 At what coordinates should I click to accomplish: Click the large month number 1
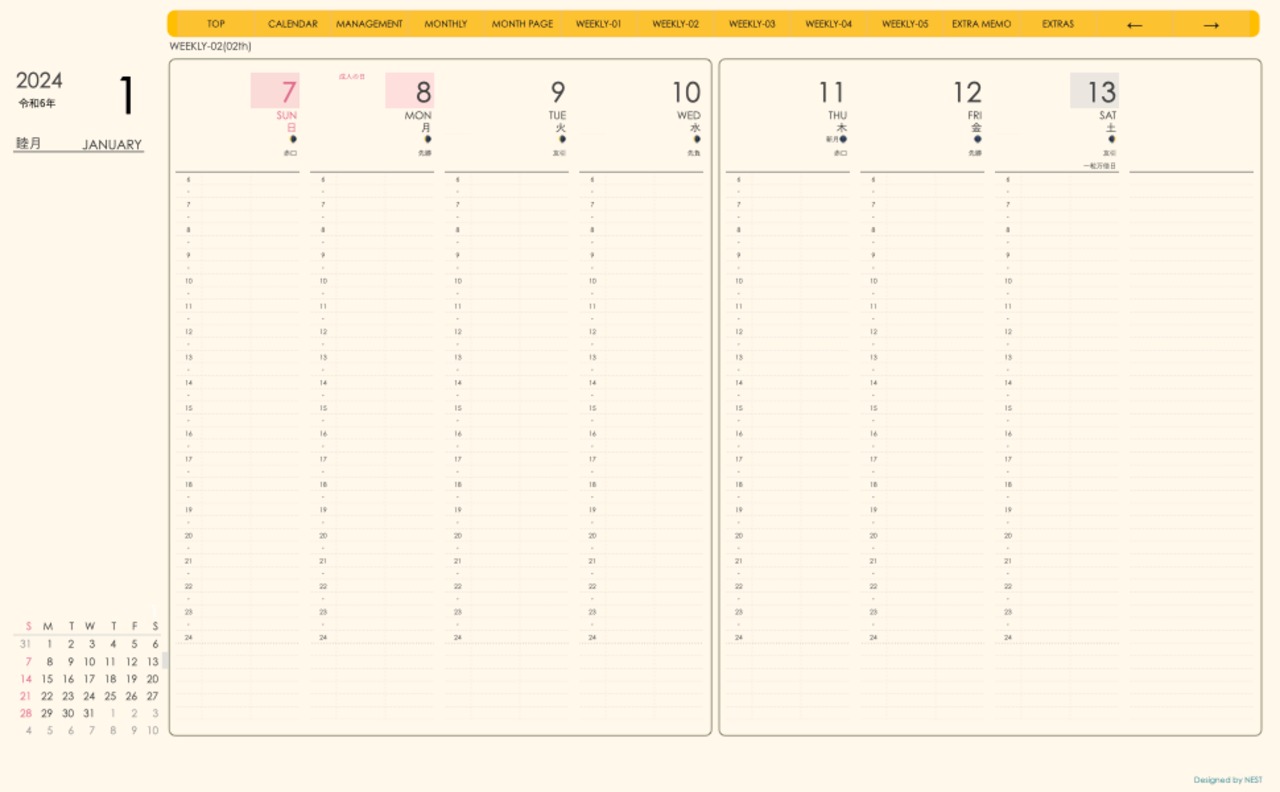(126, 95)
